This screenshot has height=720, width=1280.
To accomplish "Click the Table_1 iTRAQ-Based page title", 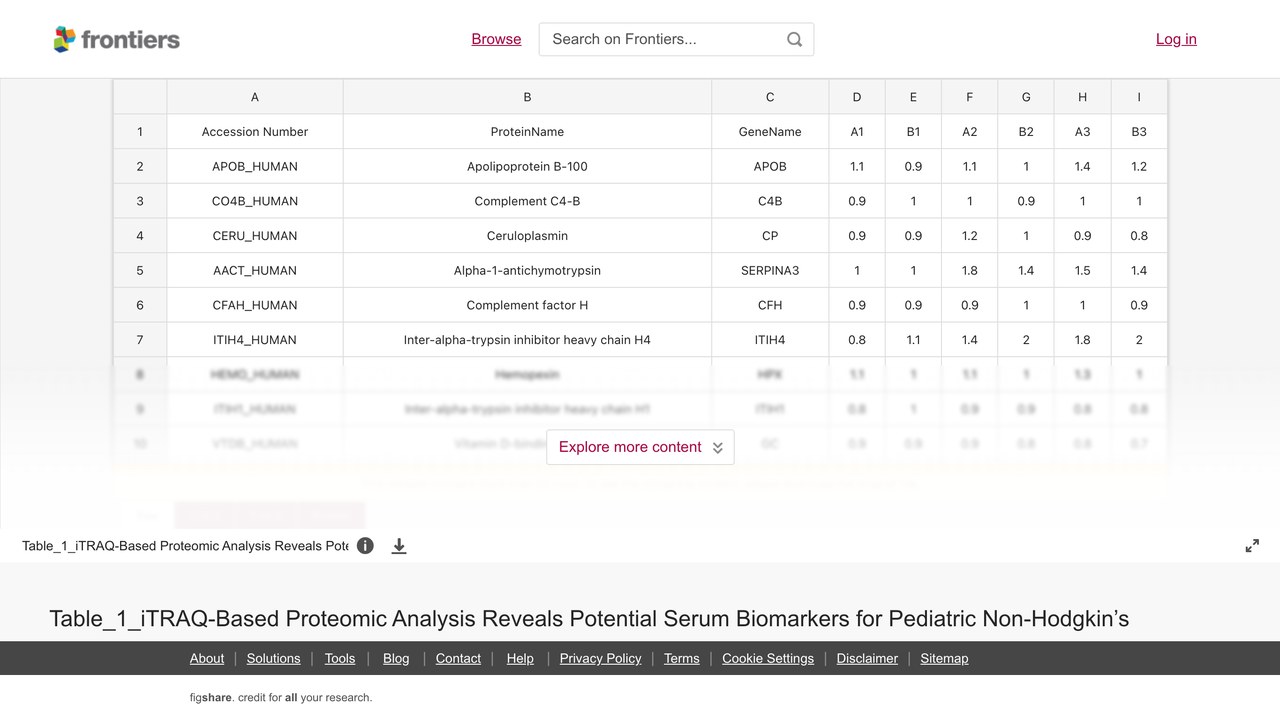I will click(589, 619).
